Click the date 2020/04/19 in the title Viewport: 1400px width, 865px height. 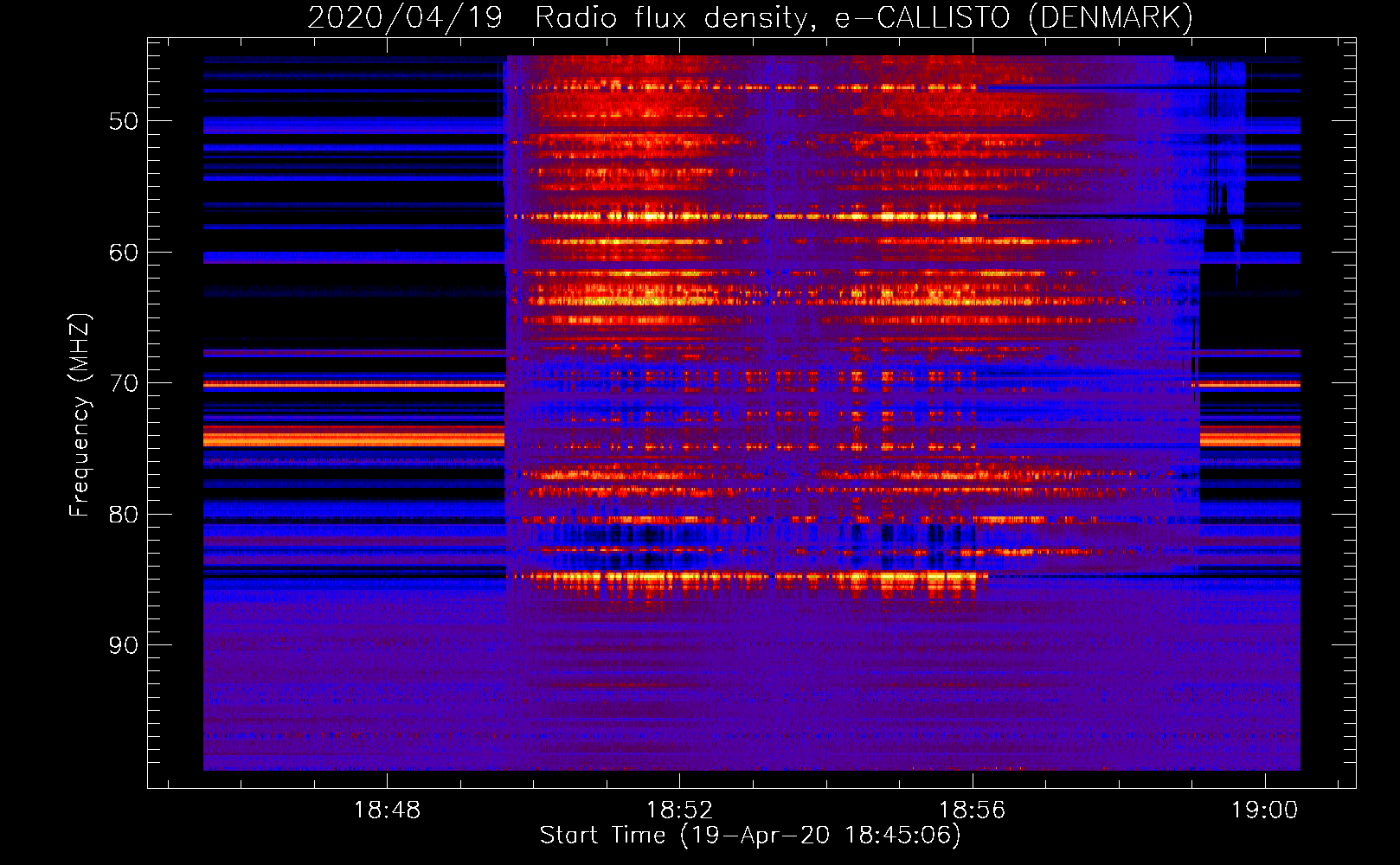pos(404,17)
